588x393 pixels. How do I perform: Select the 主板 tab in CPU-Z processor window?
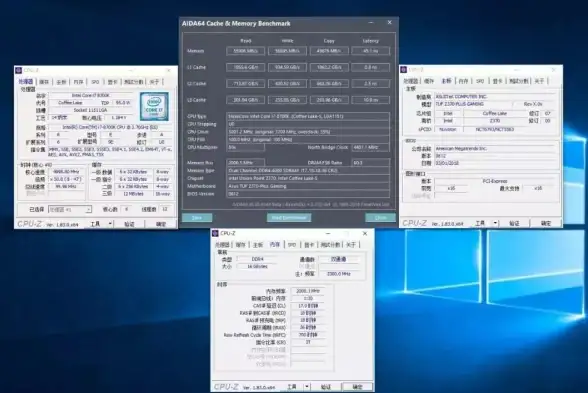(61, 82)
